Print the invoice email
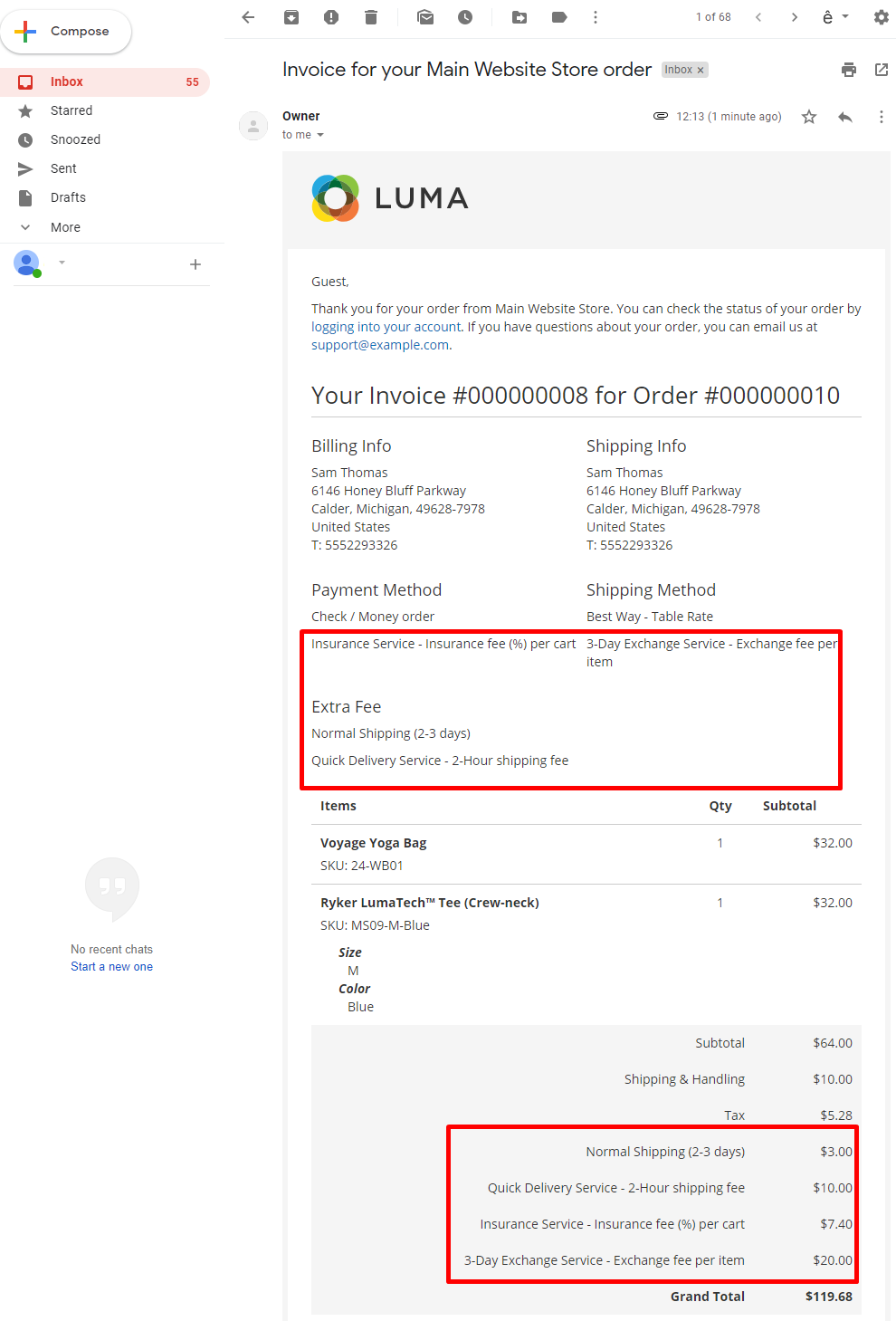 click(x=848, y=70)
